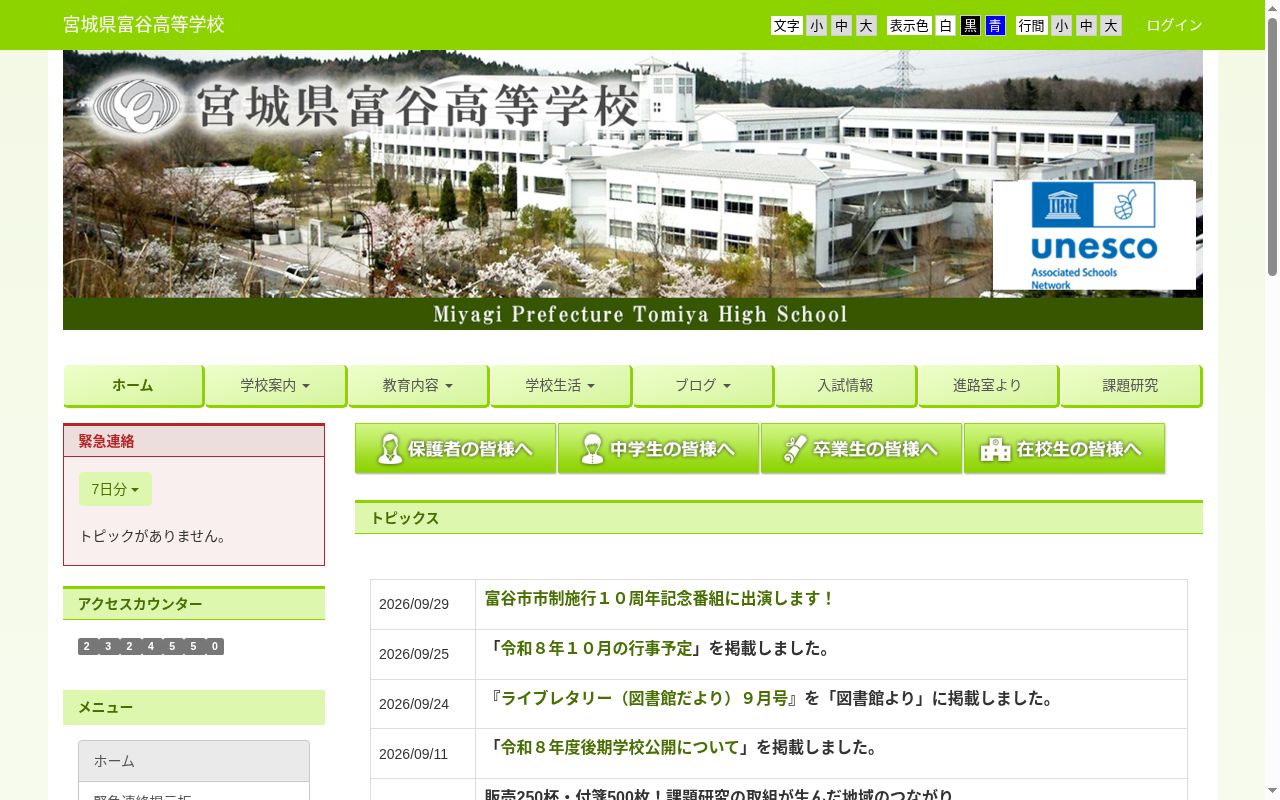Go to the ホーム navigation tab
1280x800 pixels.
133,385
